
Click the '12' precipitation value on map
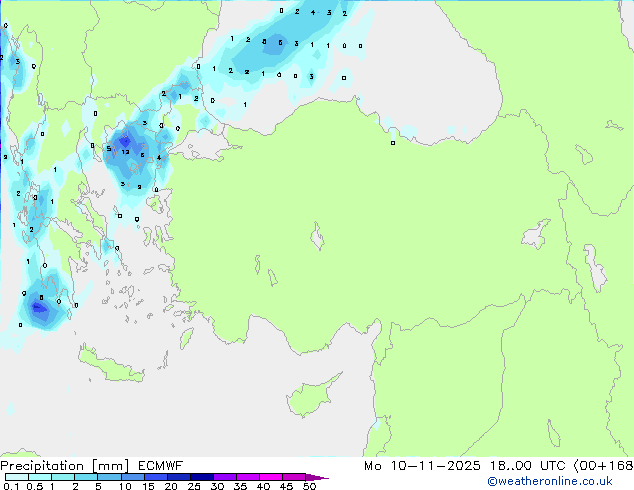pos(125,152)
